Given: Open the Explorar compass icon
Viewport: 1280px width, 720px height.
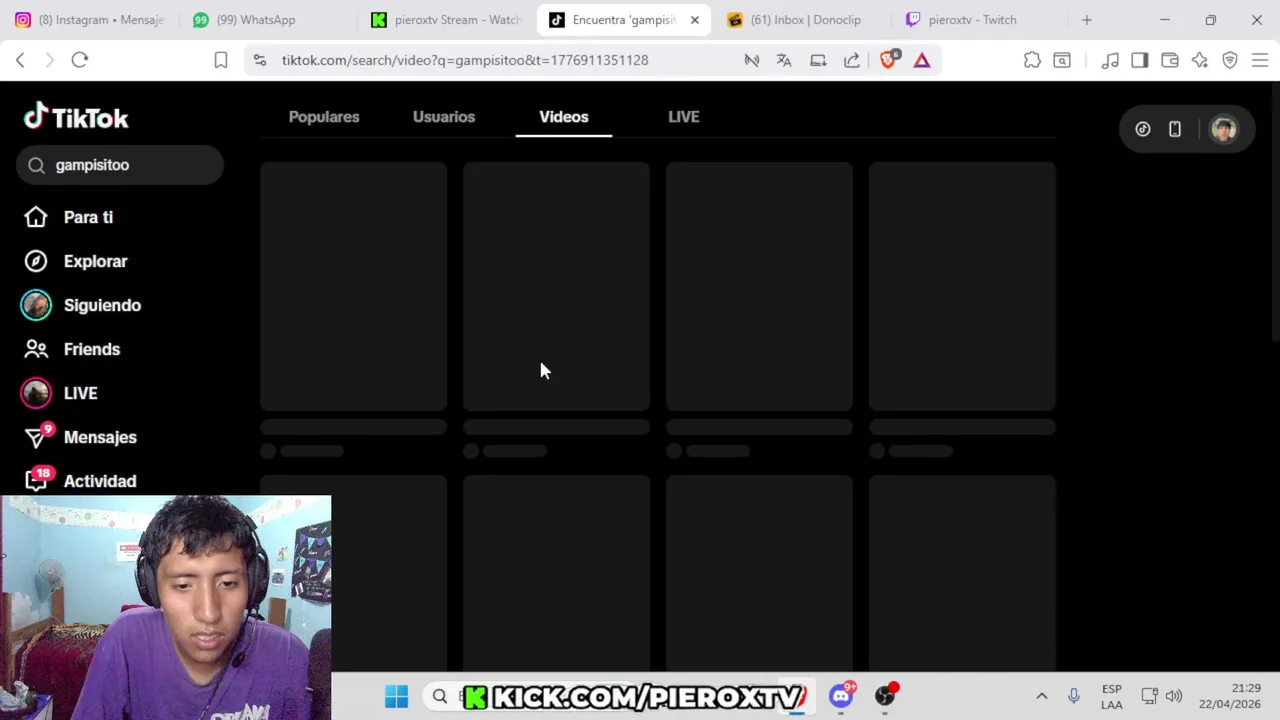Looking at the screenshot, I should [36, 261].
